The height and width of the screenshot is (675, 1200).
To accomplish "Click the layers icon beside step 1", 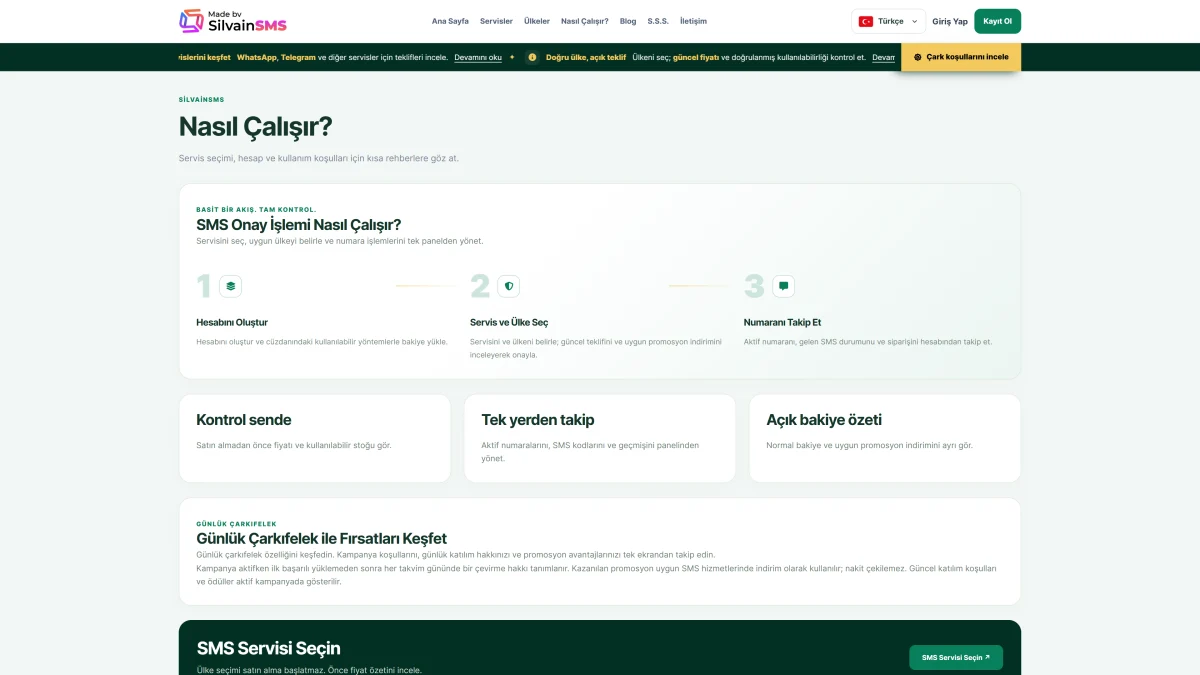I will 231,286.
